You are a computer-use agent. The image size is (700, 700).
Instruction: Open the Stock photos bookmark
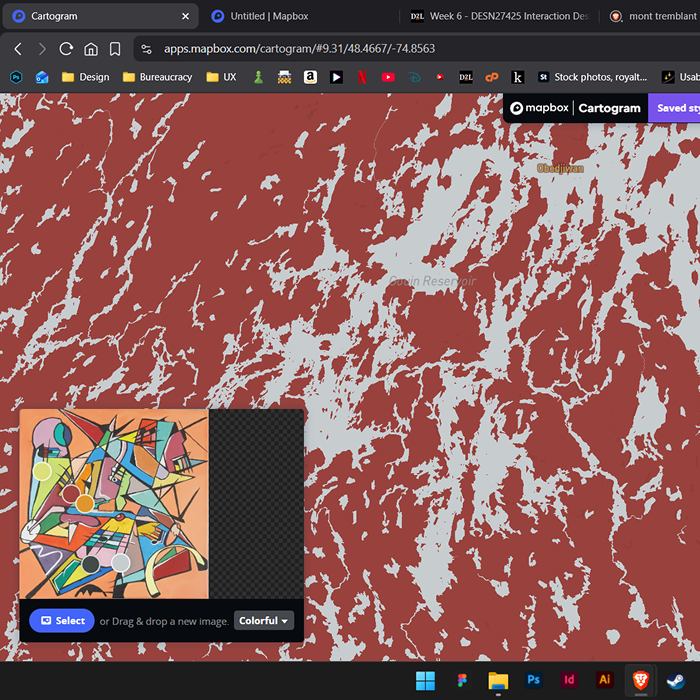[592, 77]
